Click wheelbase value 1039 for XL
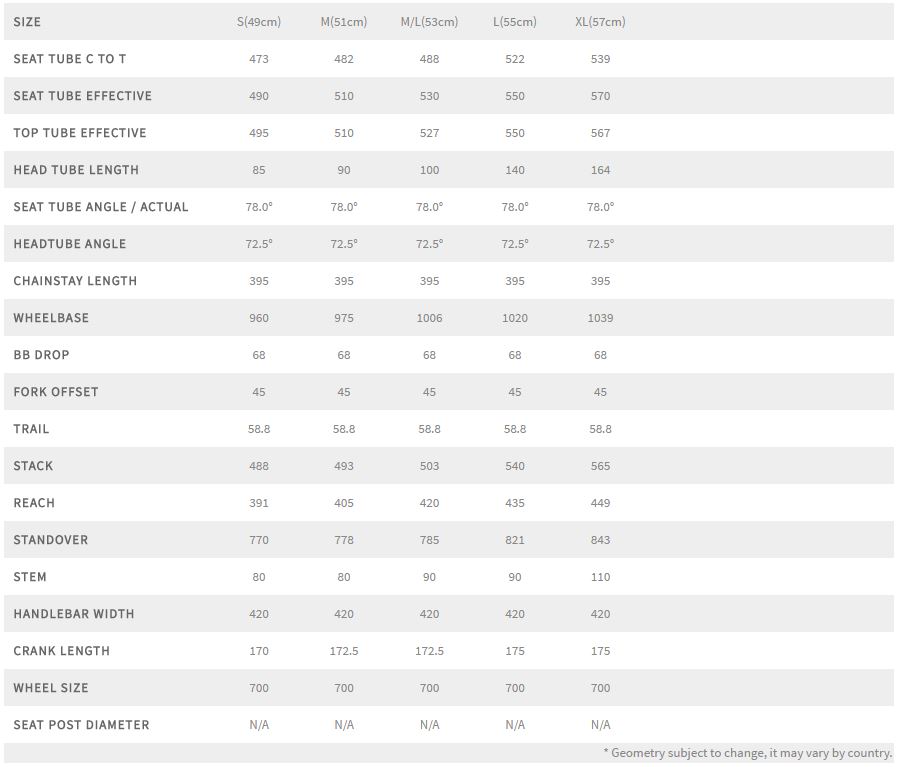This screenshot has height=767, width=898. [x=600, y=318]
